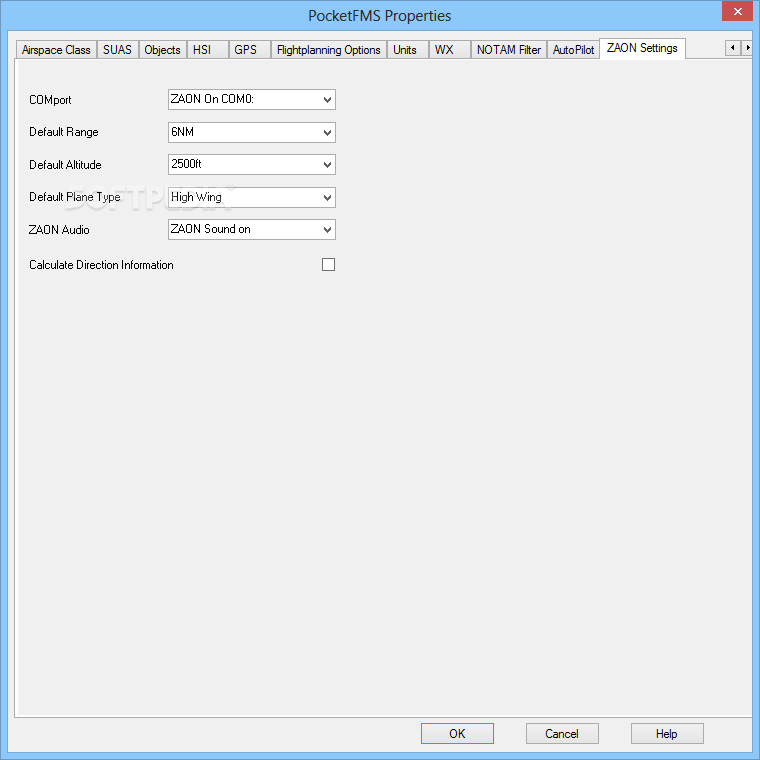Switch to the AutoPilot tab
Viewport: 760px width, 760px height.
[x=573, y=50]
